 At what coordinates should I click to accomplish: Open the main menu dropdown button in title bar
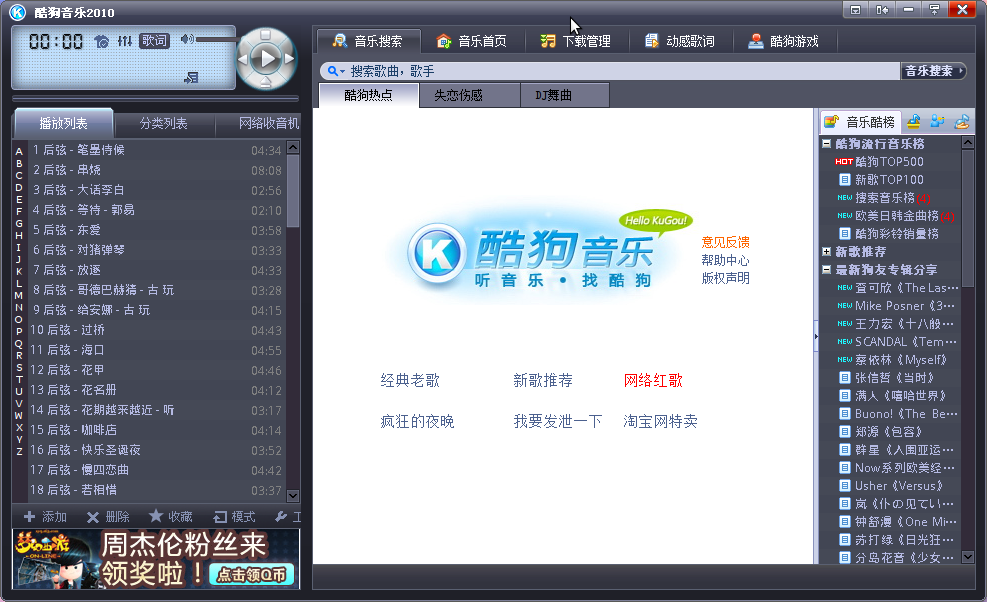point(855,9)
